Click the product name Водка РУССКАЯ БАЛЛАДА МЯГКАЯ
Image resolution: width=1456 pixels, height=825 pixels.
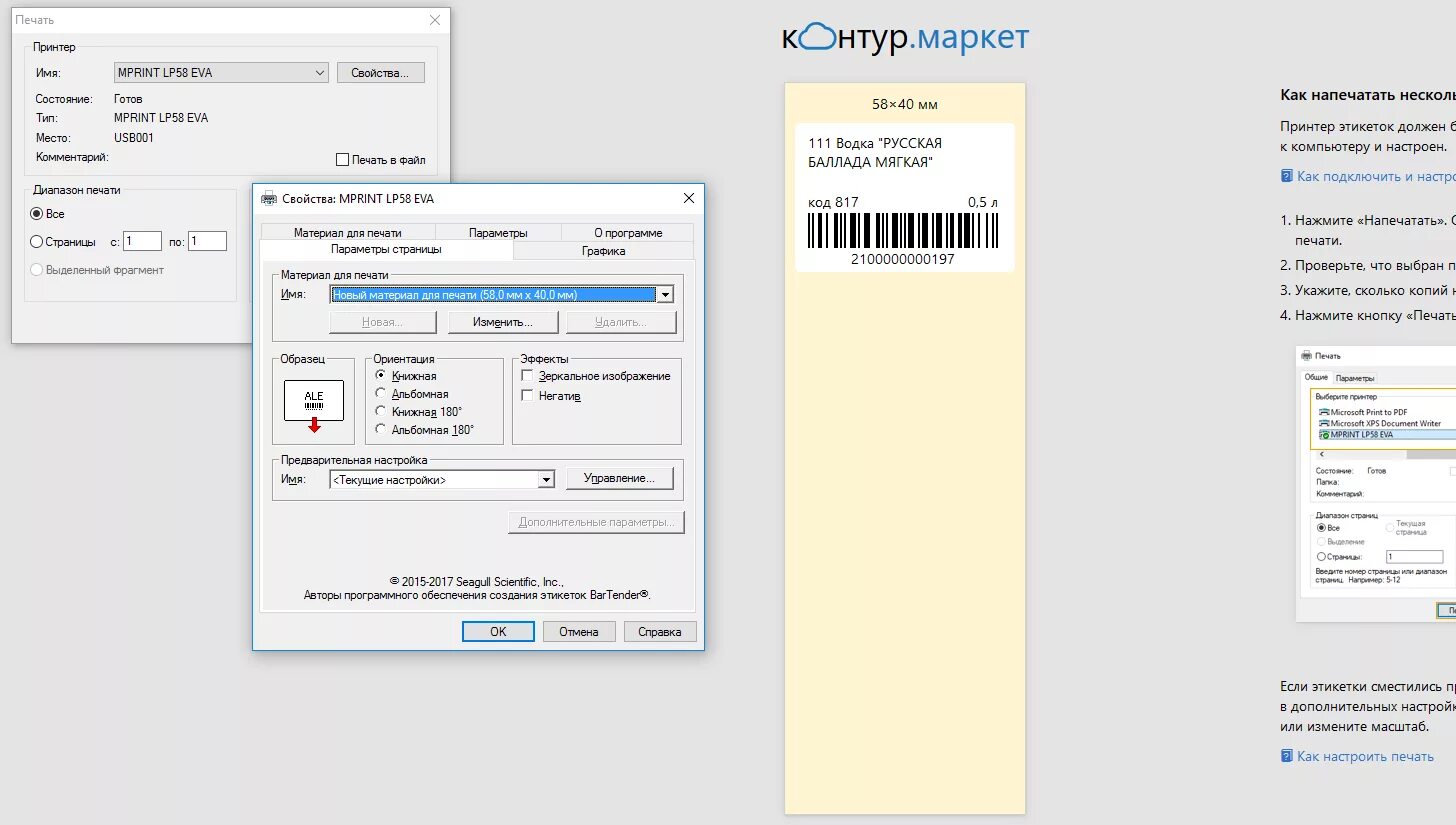875,153
